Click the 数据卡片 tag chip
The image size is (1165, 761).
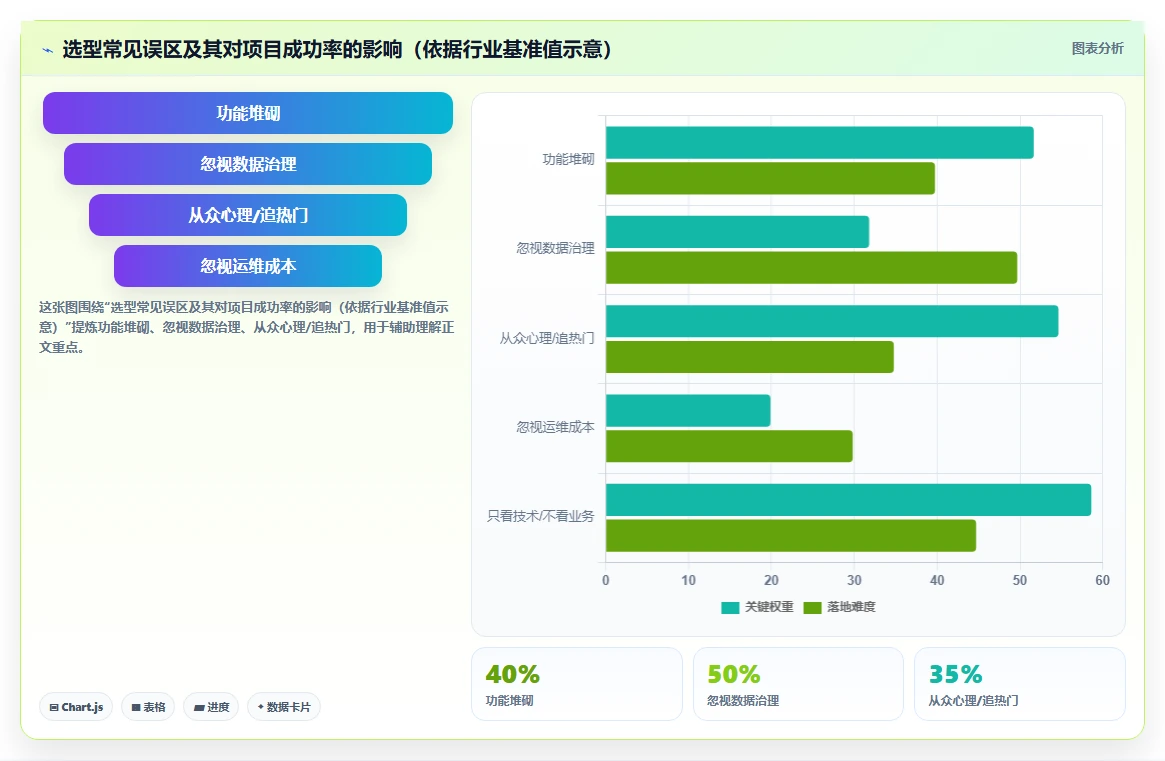[284, 707]
